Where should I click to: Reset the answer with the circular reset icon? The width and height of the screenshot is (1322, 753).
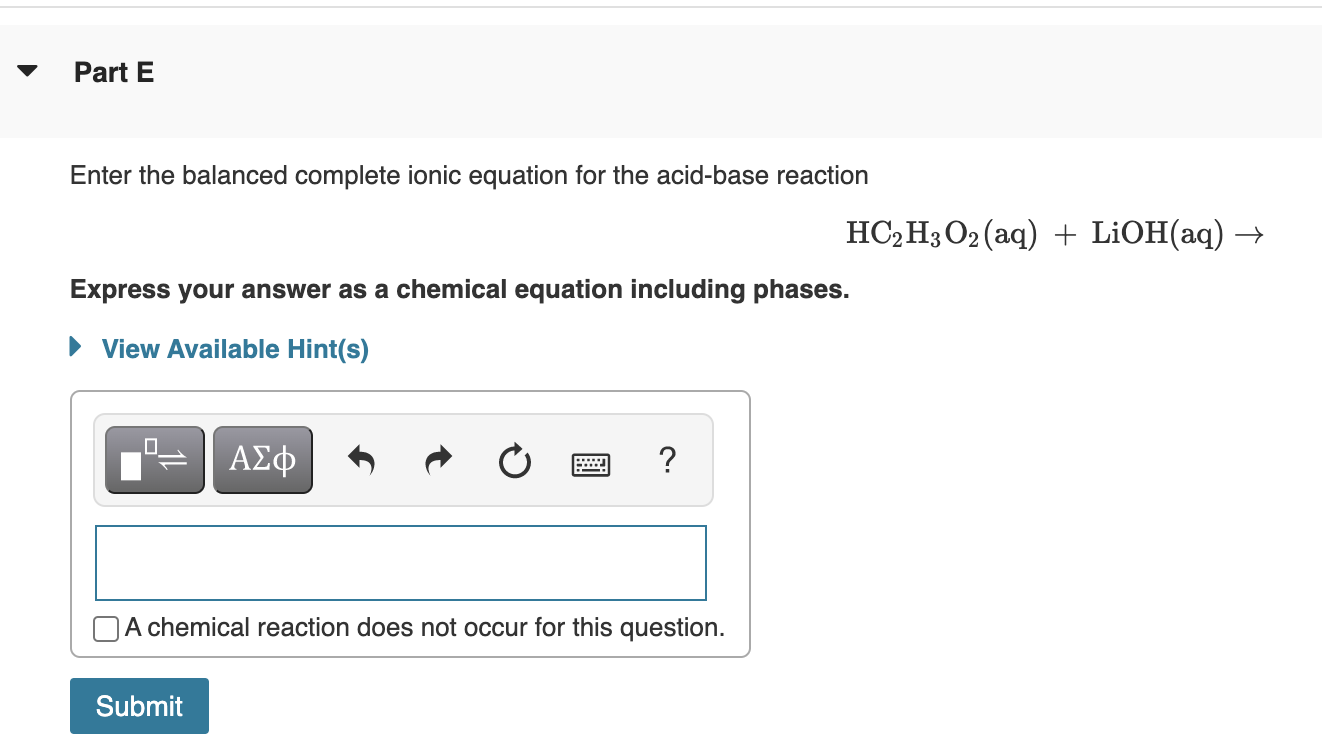point(514,459)
